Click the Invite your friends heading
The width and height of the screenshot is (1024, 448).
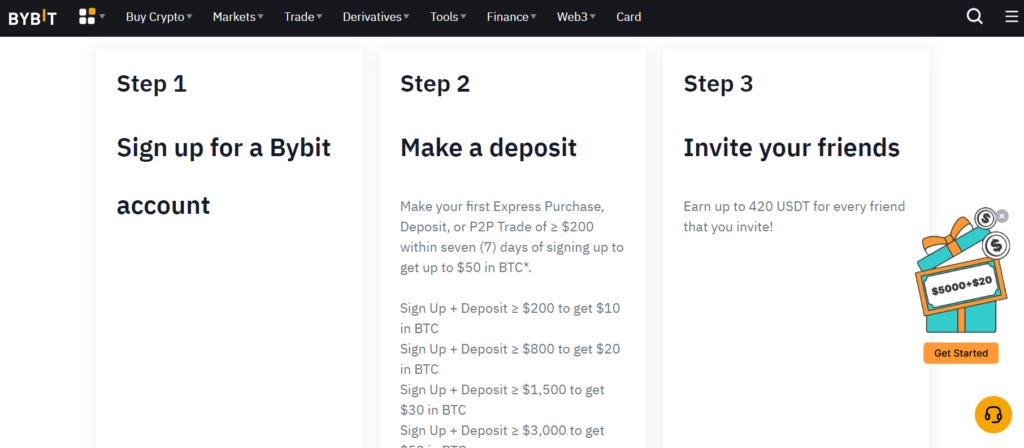pos(791,148)
